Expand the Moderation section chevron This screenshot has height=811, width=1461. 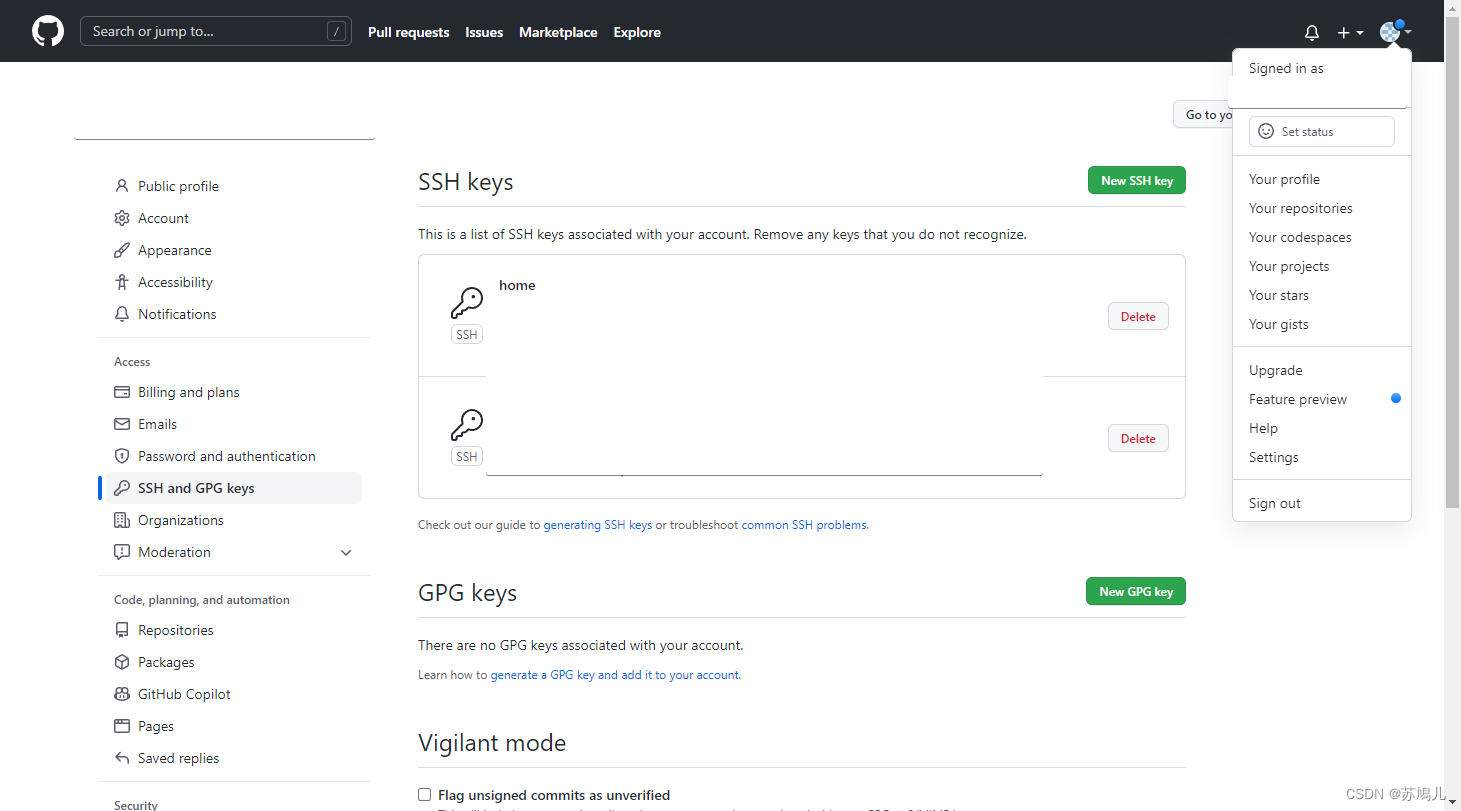[346, 552]
